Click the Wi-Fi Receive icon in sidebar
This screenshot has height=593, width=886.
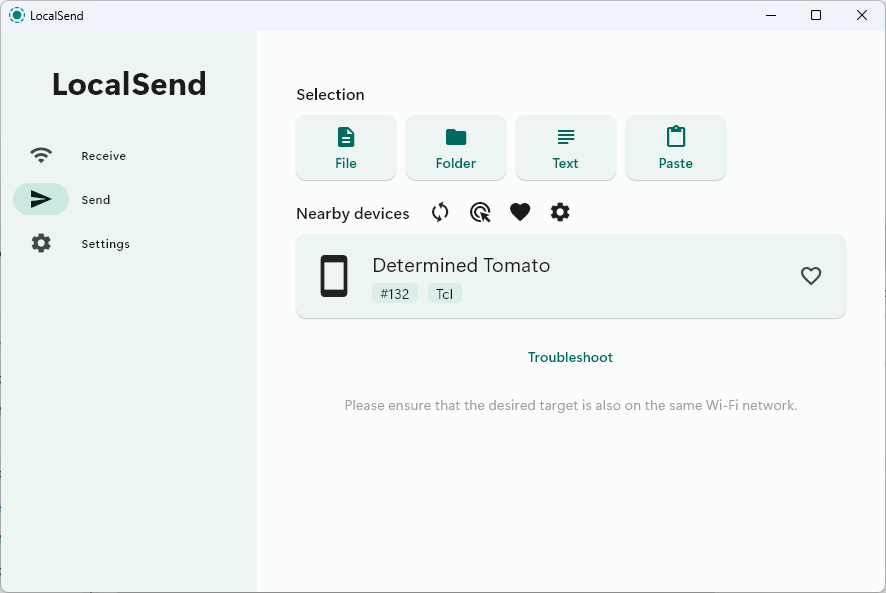click(40, 155)
